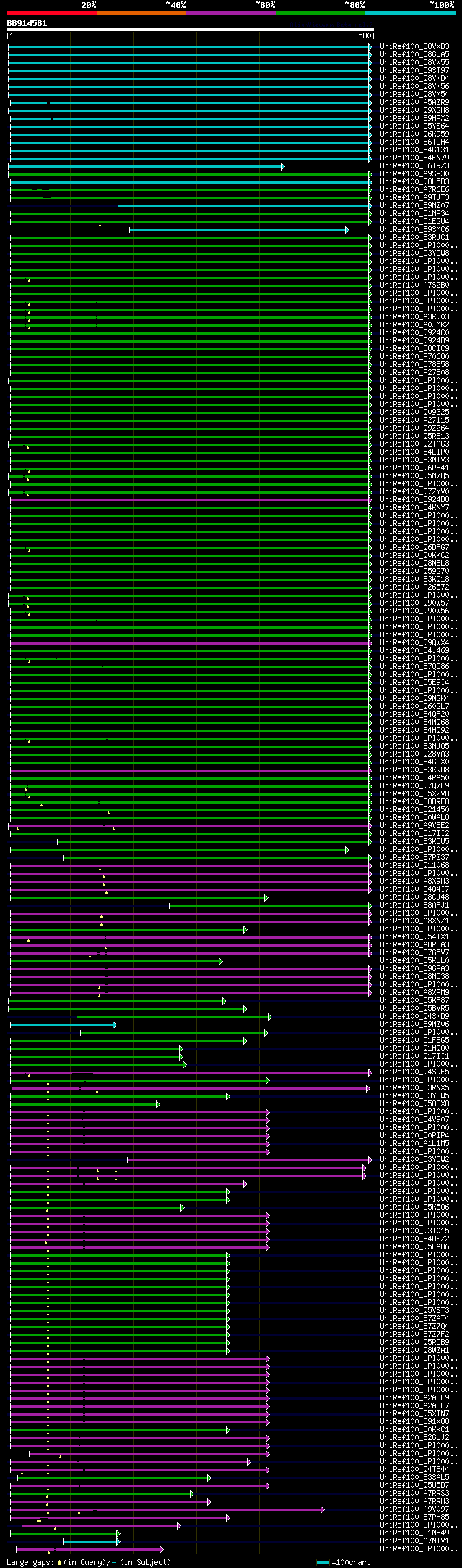This screenshot has width=462, height=1568.
Task: Select the UniRef100_Q5VST3 label
Action: click(414, 1311)
